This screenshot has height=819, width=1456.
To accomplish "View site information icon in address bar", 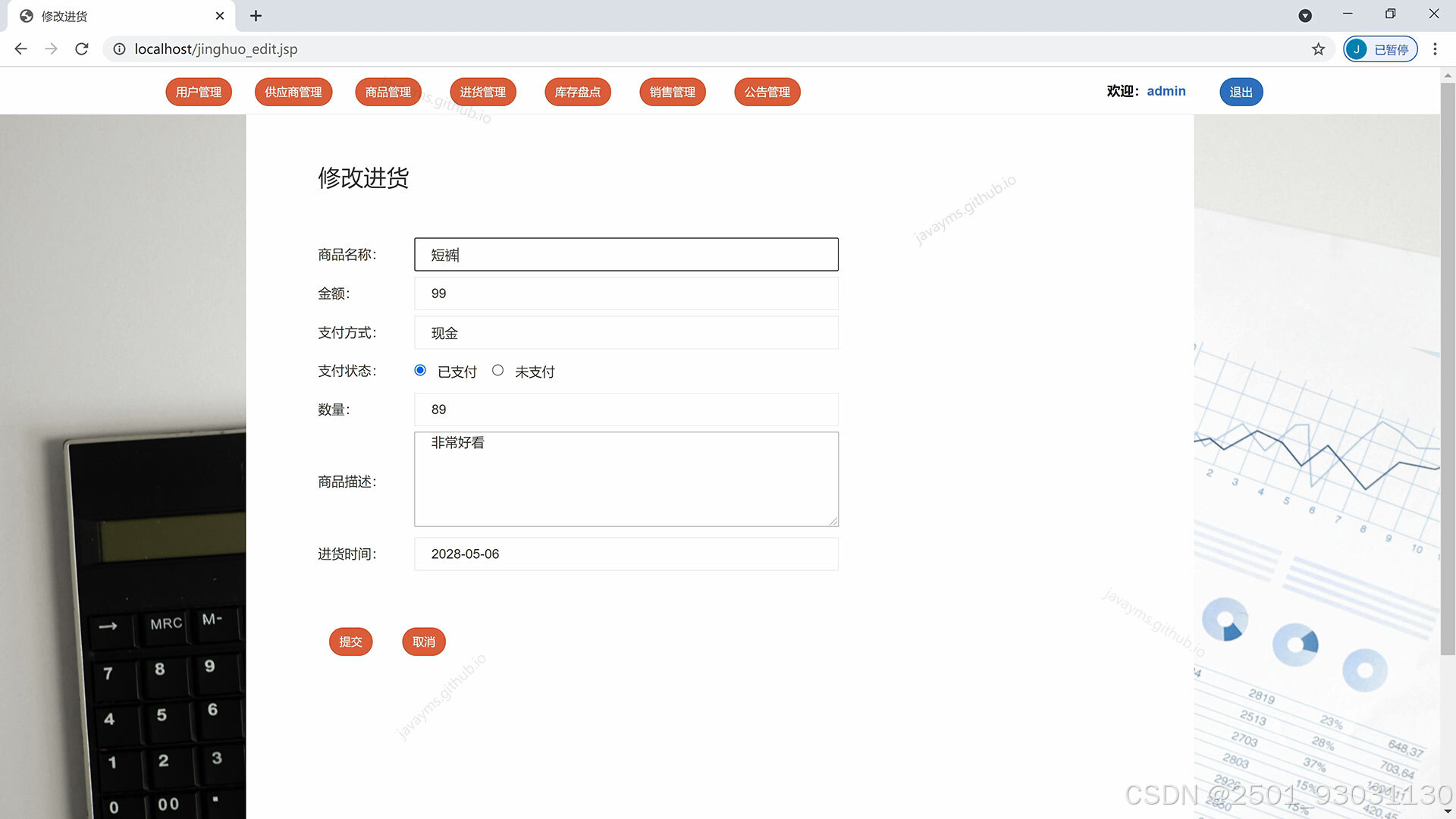I will click(x=119, y=49).
